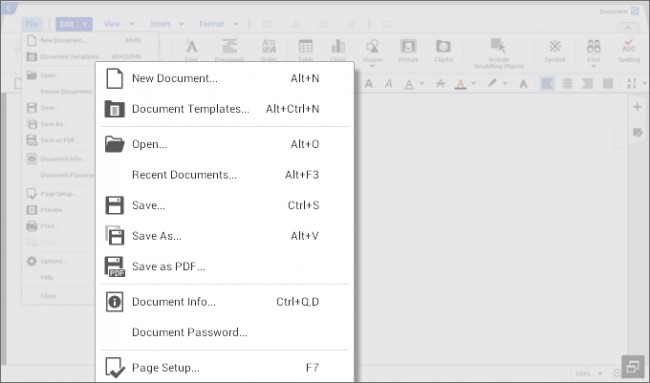Expand the Insert tab dropdown arrow
650x383 pixels.
click(181, 24)
